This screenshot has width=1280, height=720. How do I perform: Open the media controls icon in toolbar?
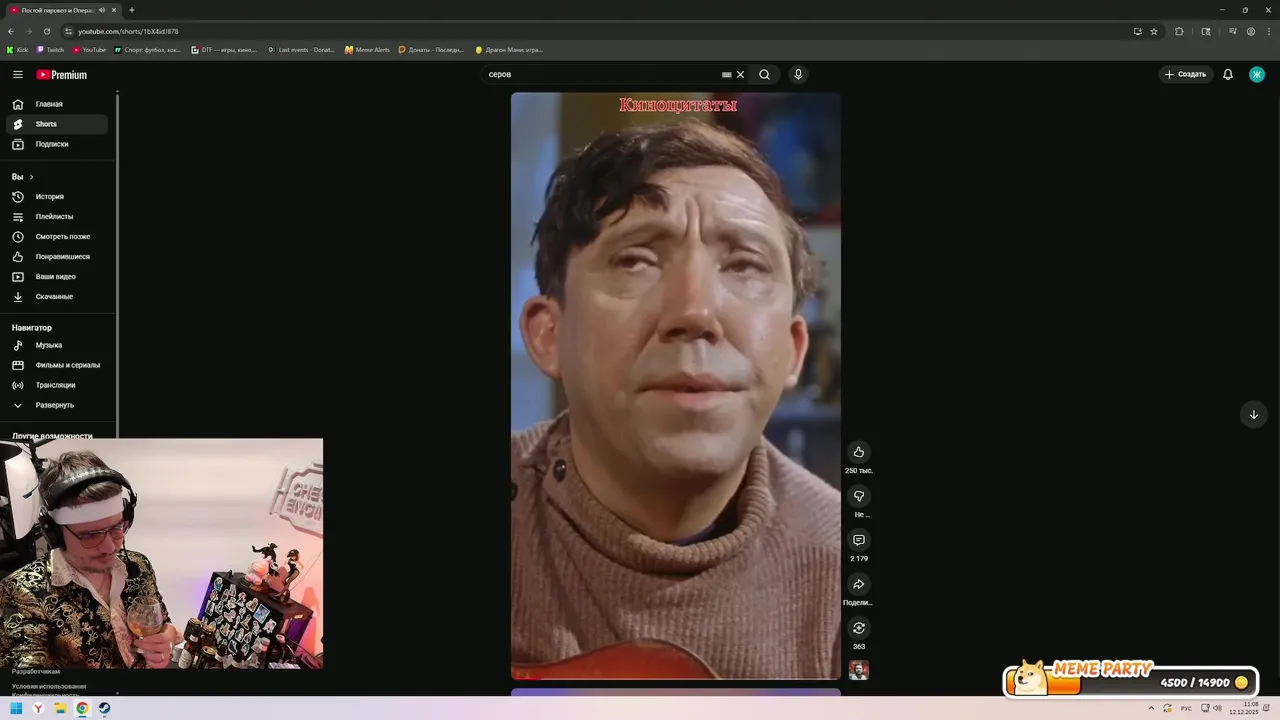(1233, 31)
